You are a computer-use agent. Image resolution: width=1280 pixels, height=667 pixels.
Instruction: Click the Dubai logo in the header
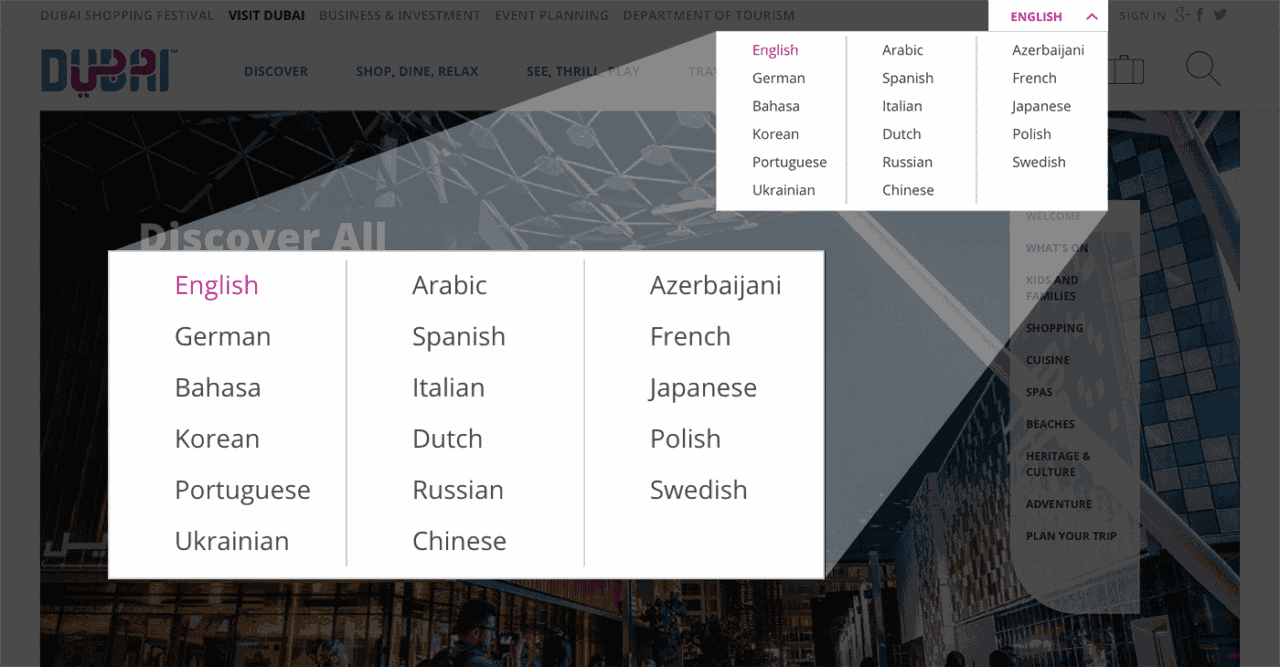tap(109, 71)
